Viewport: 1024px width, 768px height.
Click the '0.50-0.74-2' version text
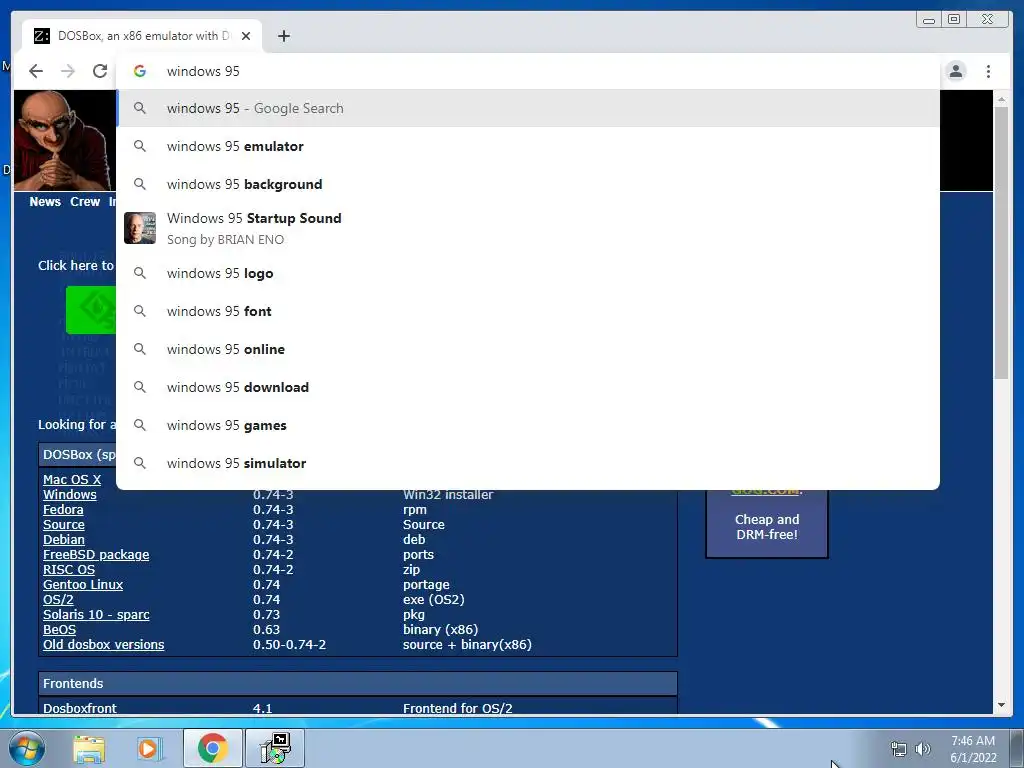pyautogui.click(x=289, y=645)
